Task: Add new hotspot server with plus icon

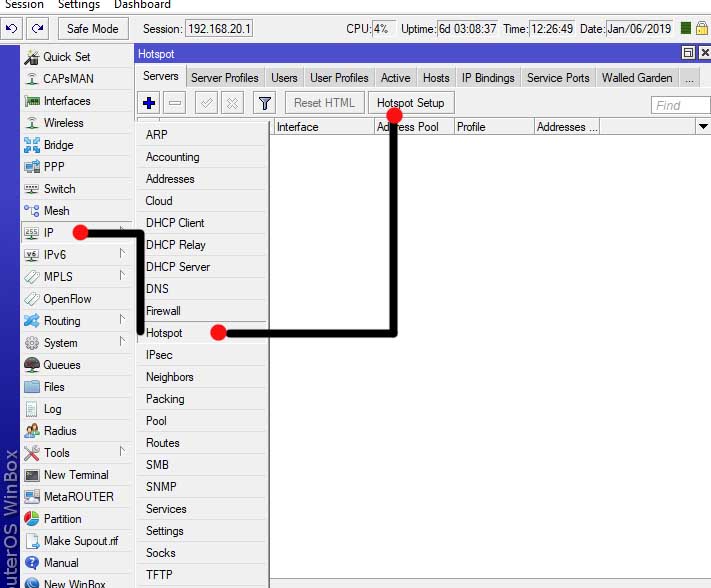Action: 149,103
